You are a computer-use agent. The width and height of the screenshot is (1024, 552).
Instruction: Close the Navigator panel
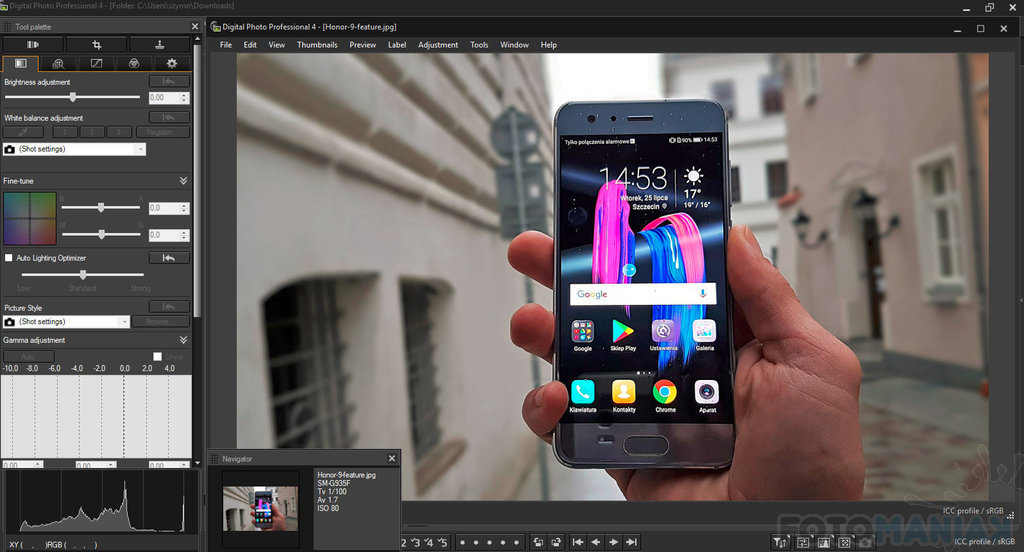pyautogui.click(x=392, y=459)
